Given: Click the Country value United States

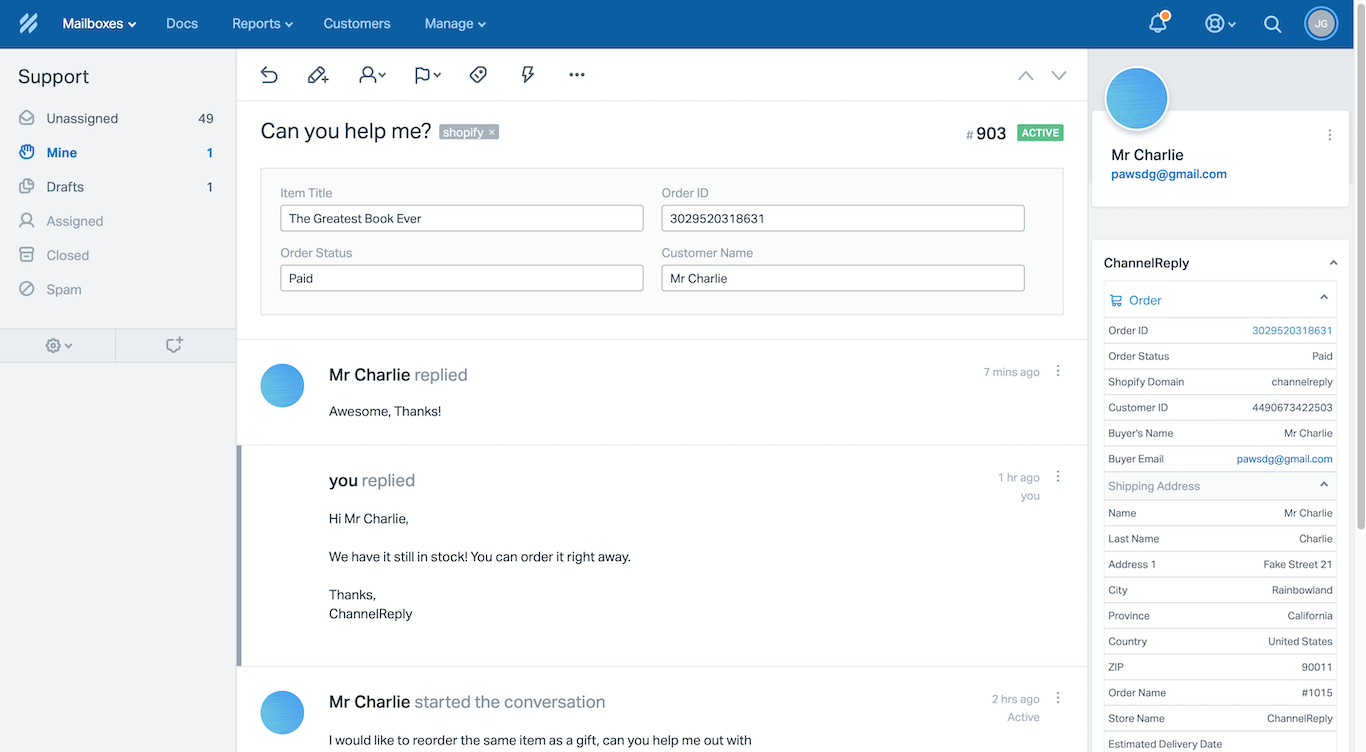Looking at the screenshot, I should click(x=1300, y=641).
